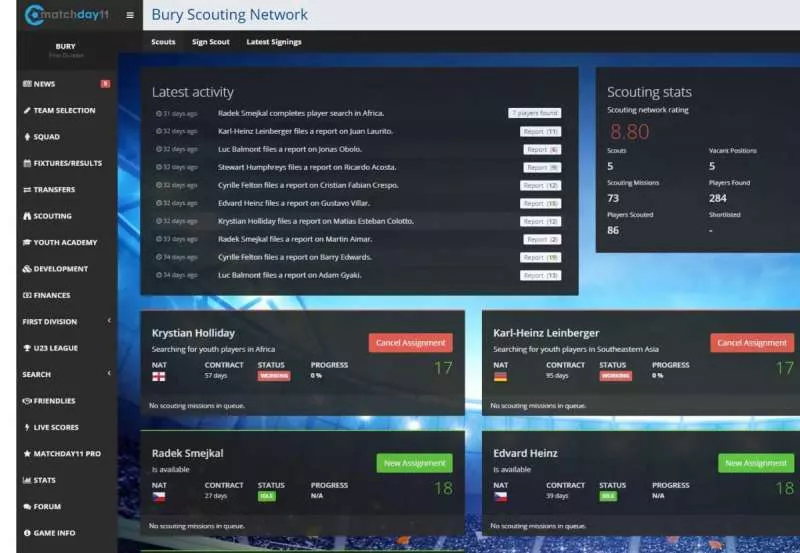Select the Scouts tab

[163, 42]
